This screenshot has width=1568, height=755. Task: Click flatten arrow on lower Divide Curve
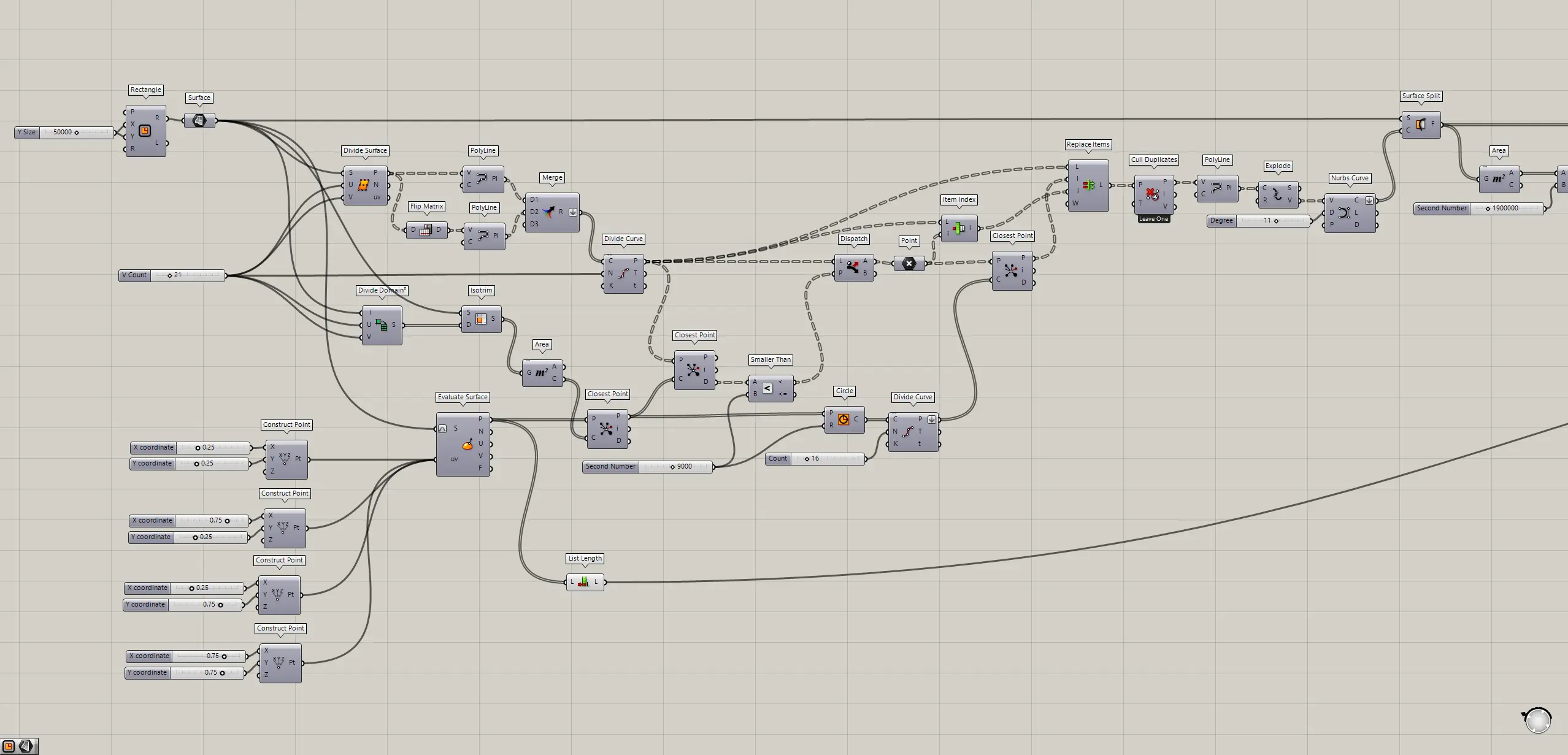[932, 420]
